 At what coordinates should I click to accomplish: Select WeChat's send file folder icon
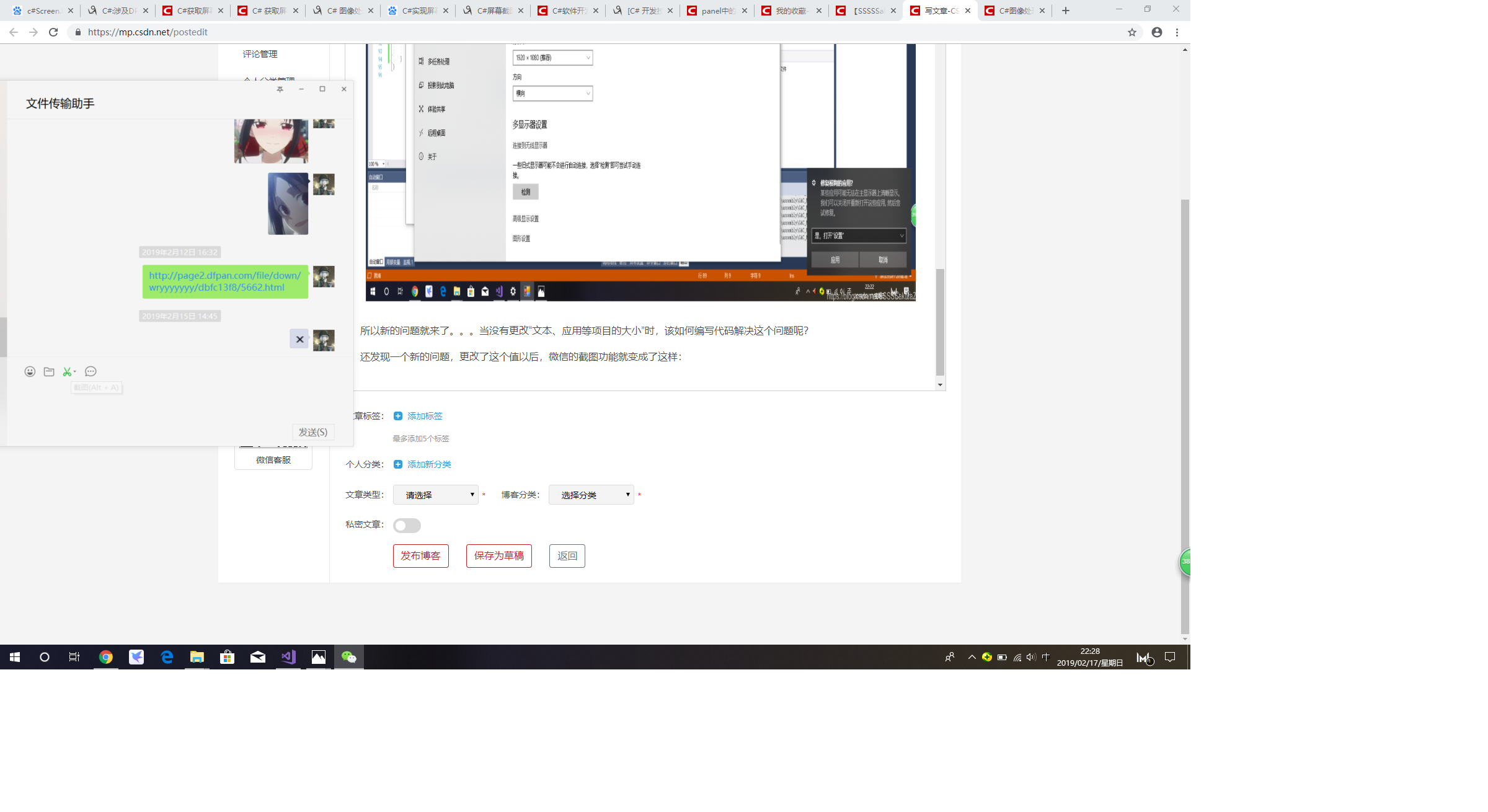(49, 371)
